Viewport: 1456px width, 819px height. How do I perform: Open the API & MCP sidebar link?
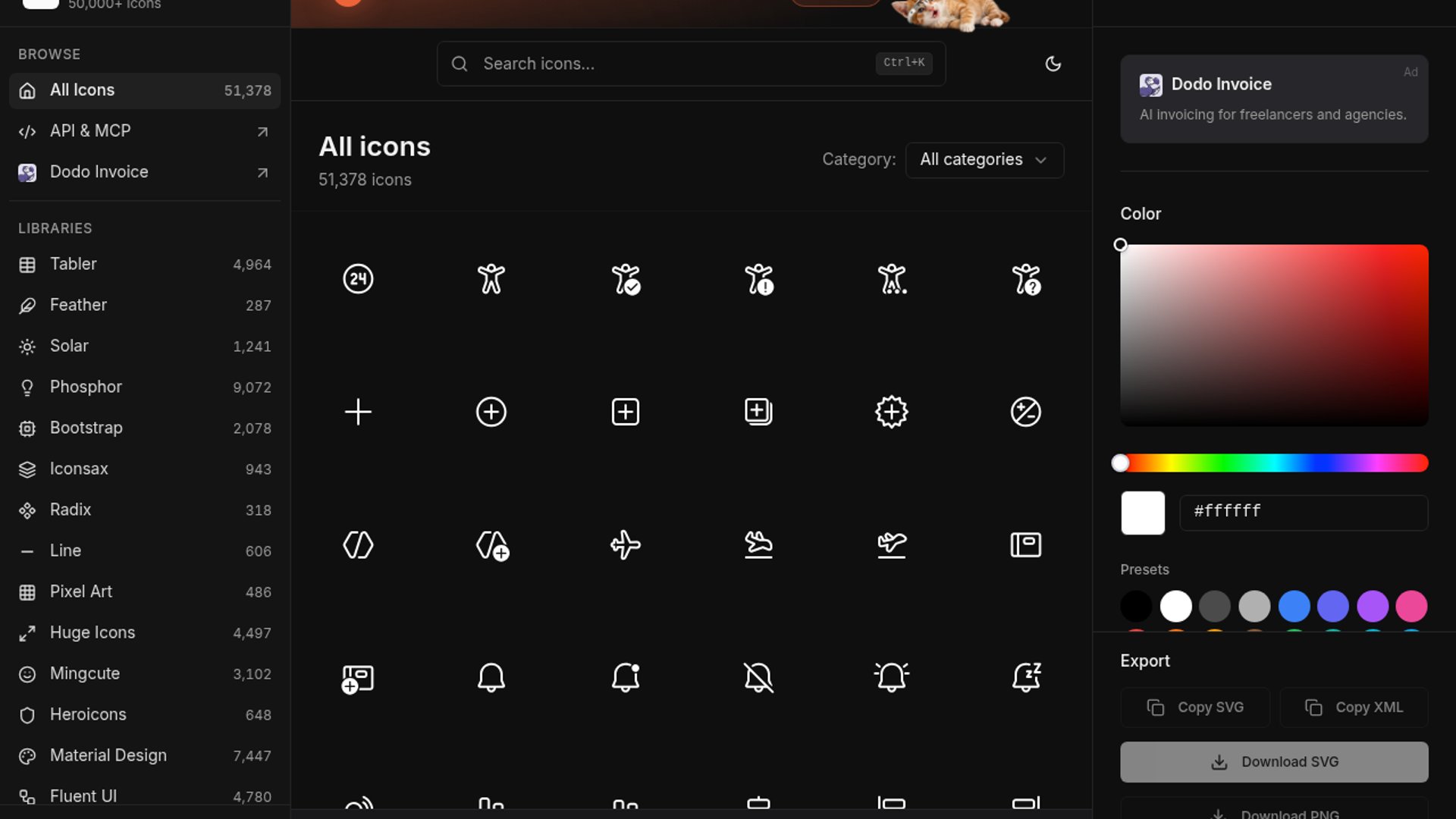145,131
